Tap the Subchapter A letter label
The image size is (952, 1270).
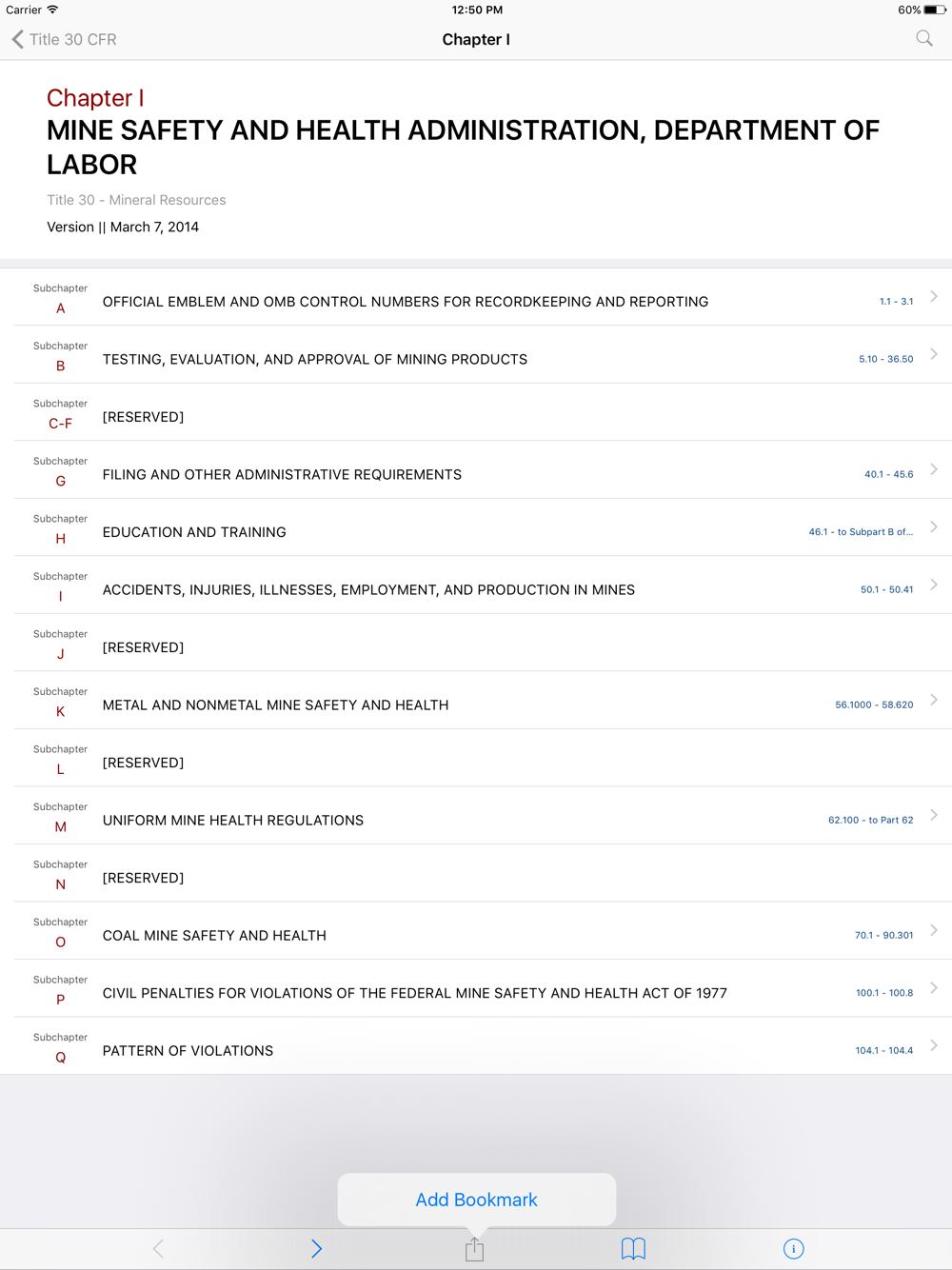pos(60,308)
